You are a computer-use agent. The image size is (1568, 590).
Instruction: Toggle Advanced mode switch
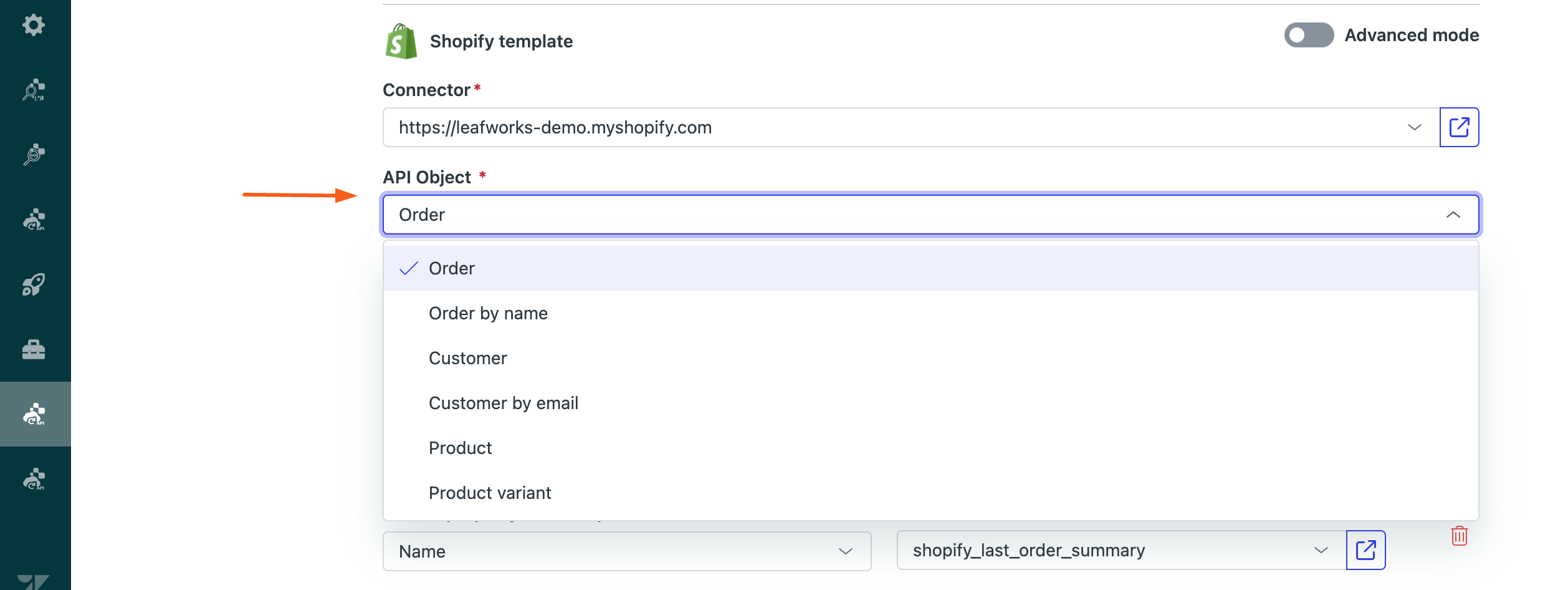[x=1309, y=35]
